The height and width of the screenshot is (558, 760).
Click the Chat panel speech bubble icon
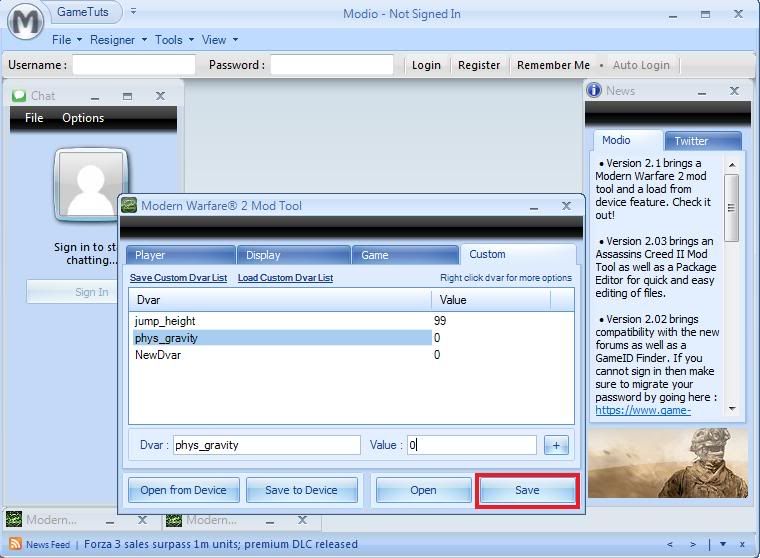[18, 96]
